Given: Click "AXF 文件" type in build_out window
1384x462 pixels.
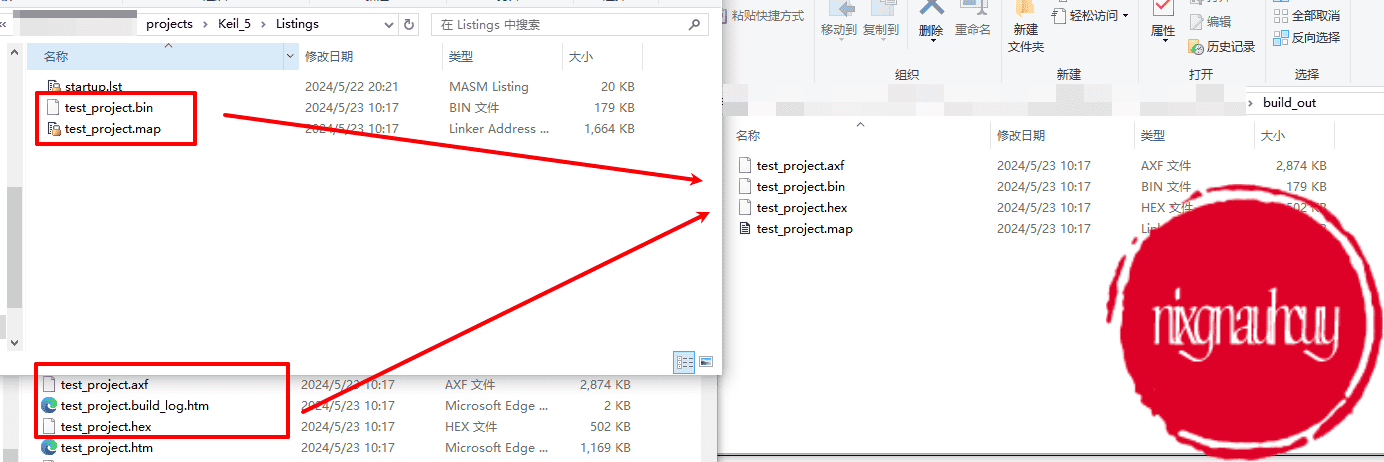Looking at the screenshot, I should [1166, 166].
